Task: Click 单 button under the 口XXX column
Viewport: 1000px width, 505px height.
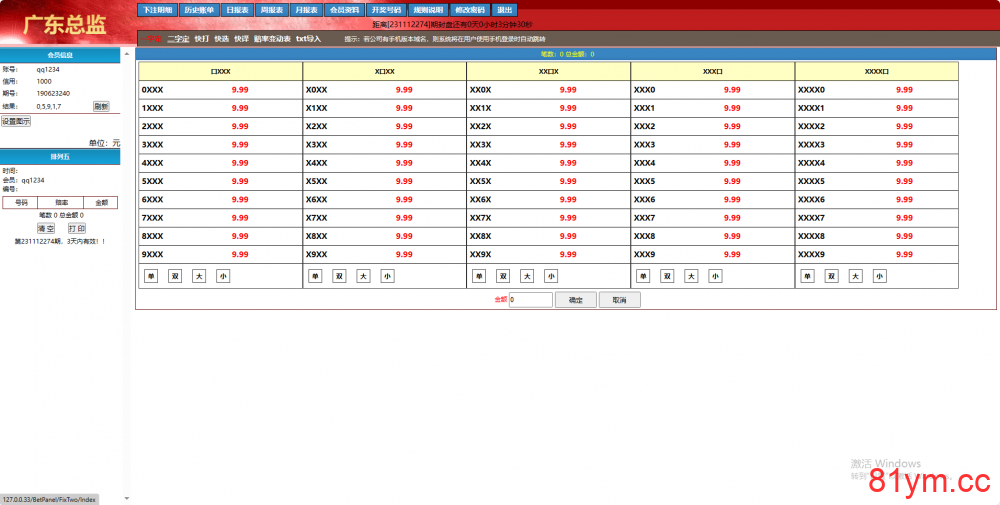Action: tap(151, 276)
